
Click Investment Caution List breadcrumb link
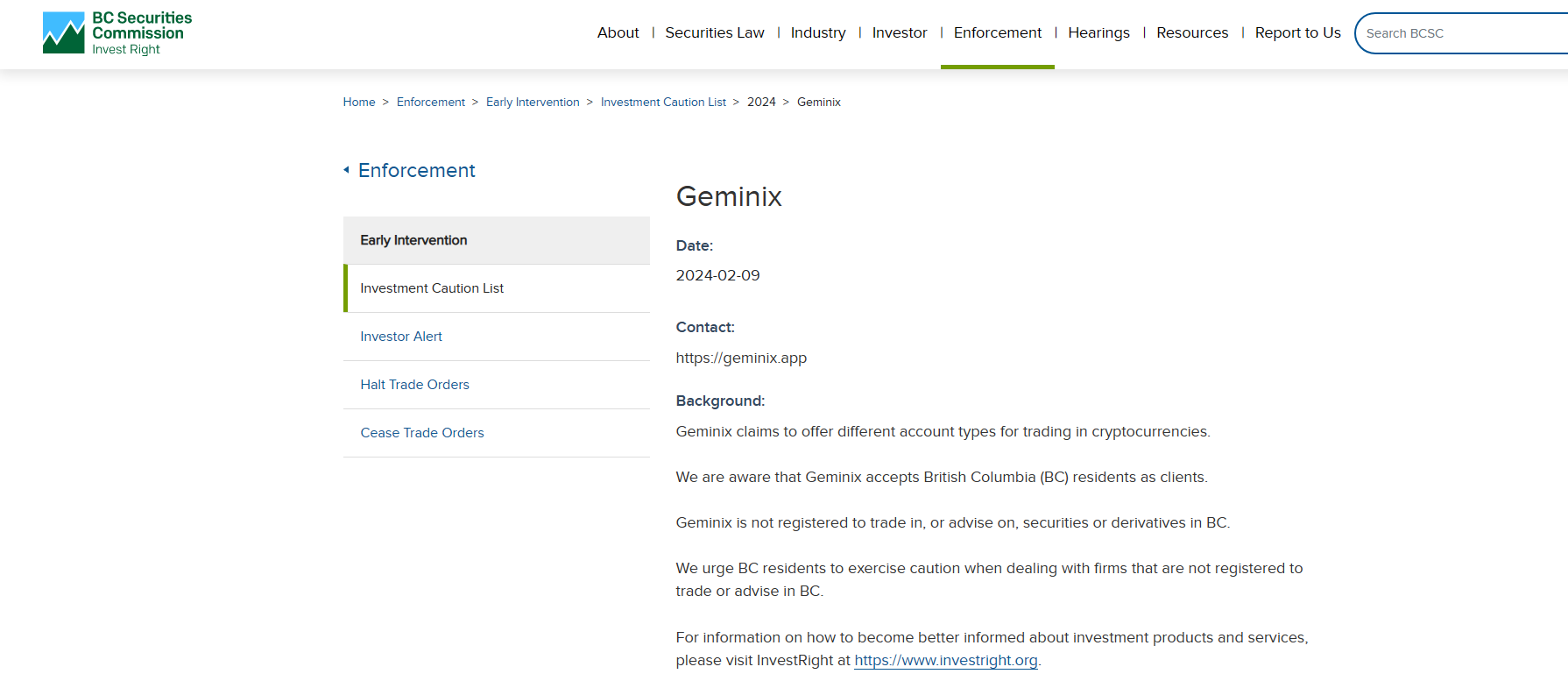point(663,102)
